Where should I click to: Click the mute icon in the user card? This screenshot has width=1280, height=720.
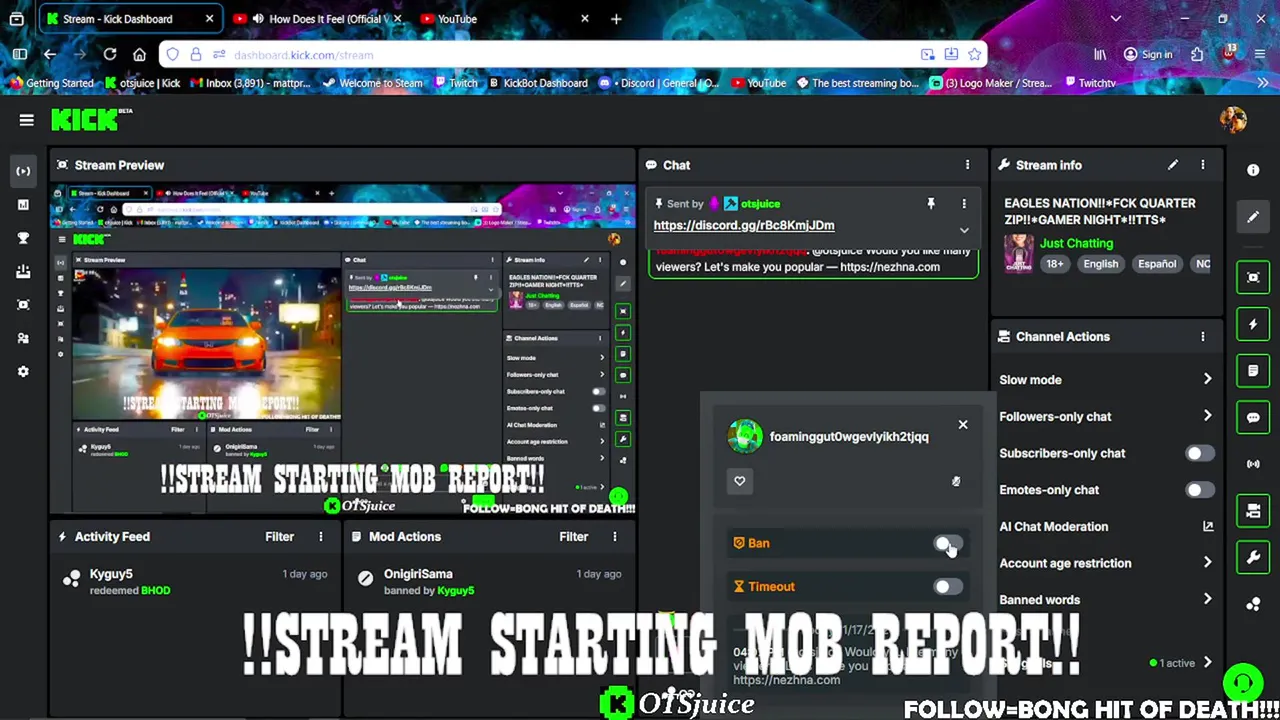[x=956, y=482]
